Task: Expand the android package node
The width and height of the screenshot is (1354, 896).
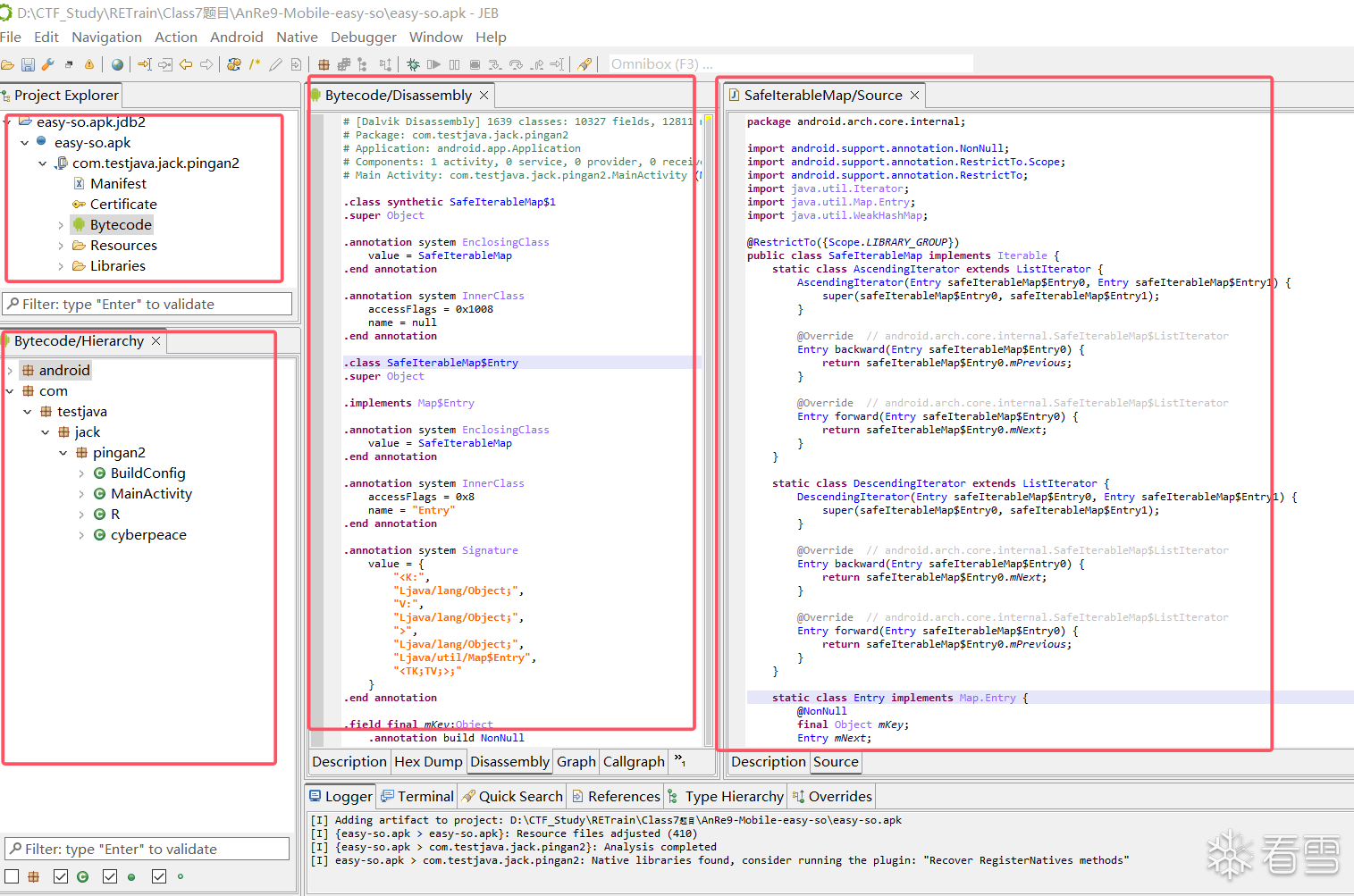Action: (10, 371)
